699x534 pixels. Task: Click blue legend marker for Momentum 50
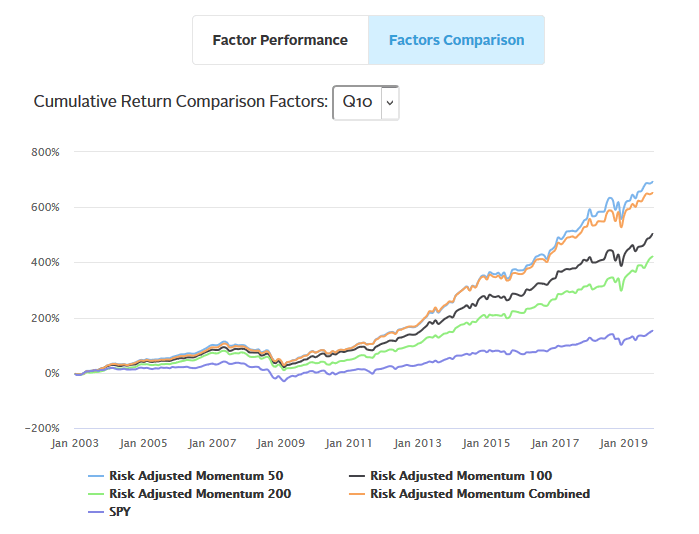point(96,476)
